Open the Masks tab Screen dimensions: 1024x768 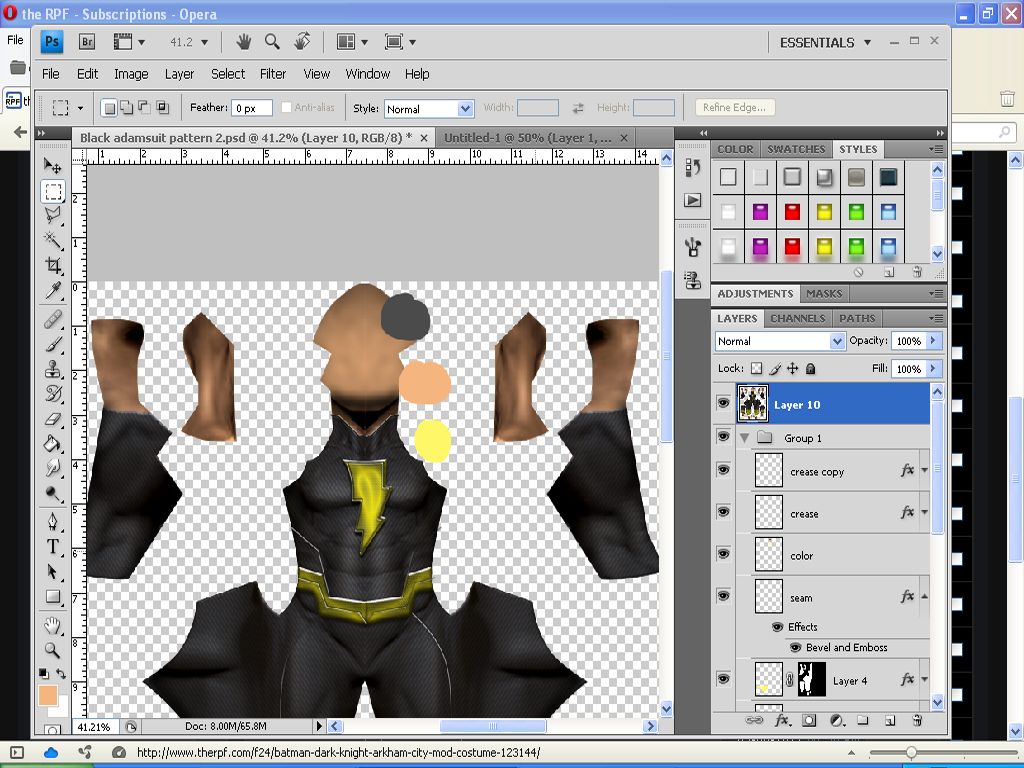824,293
